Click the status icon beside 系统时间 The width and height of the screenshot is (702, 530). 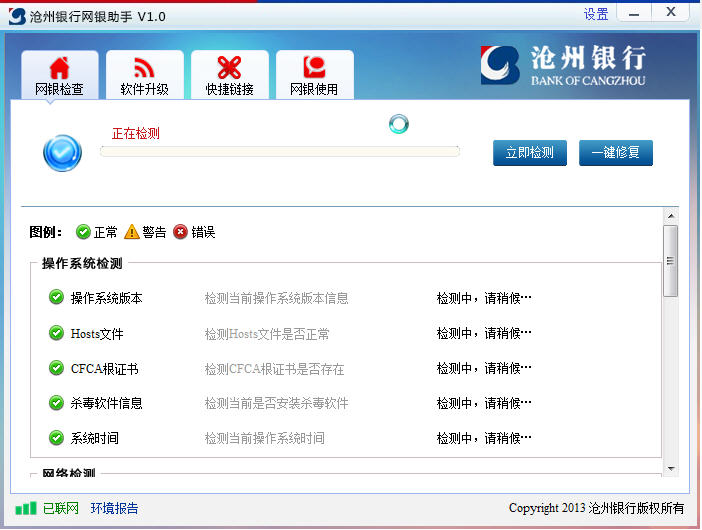point(56,438)
